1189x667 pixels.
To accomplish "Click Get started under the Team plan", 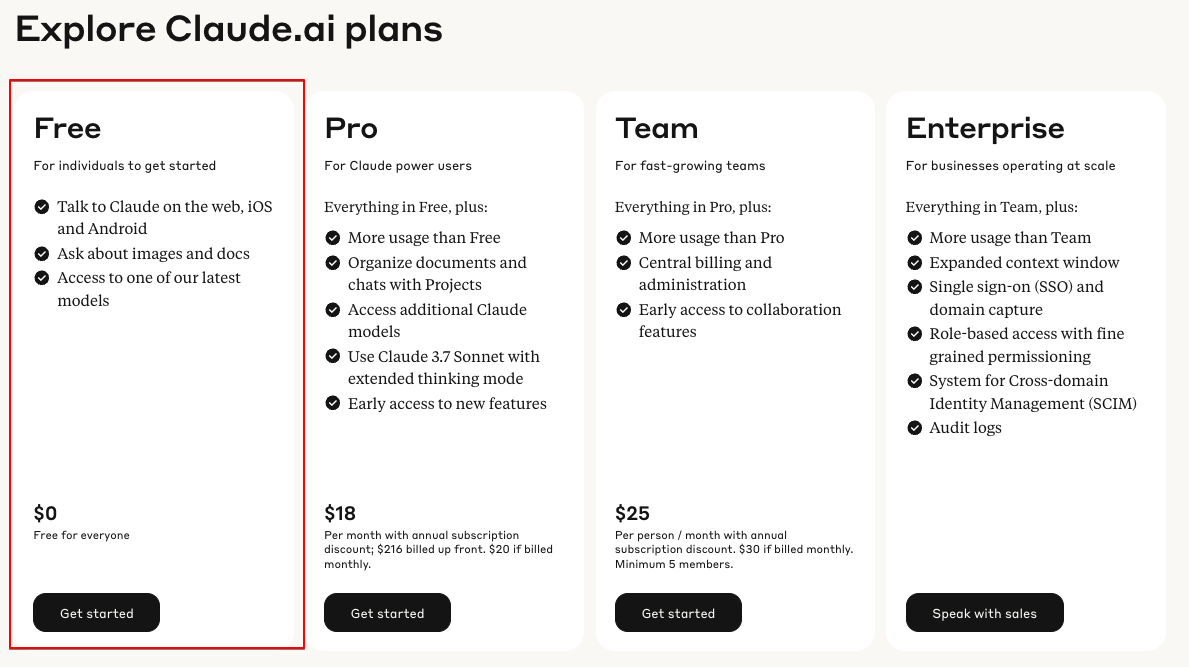I will pos(678,612).
